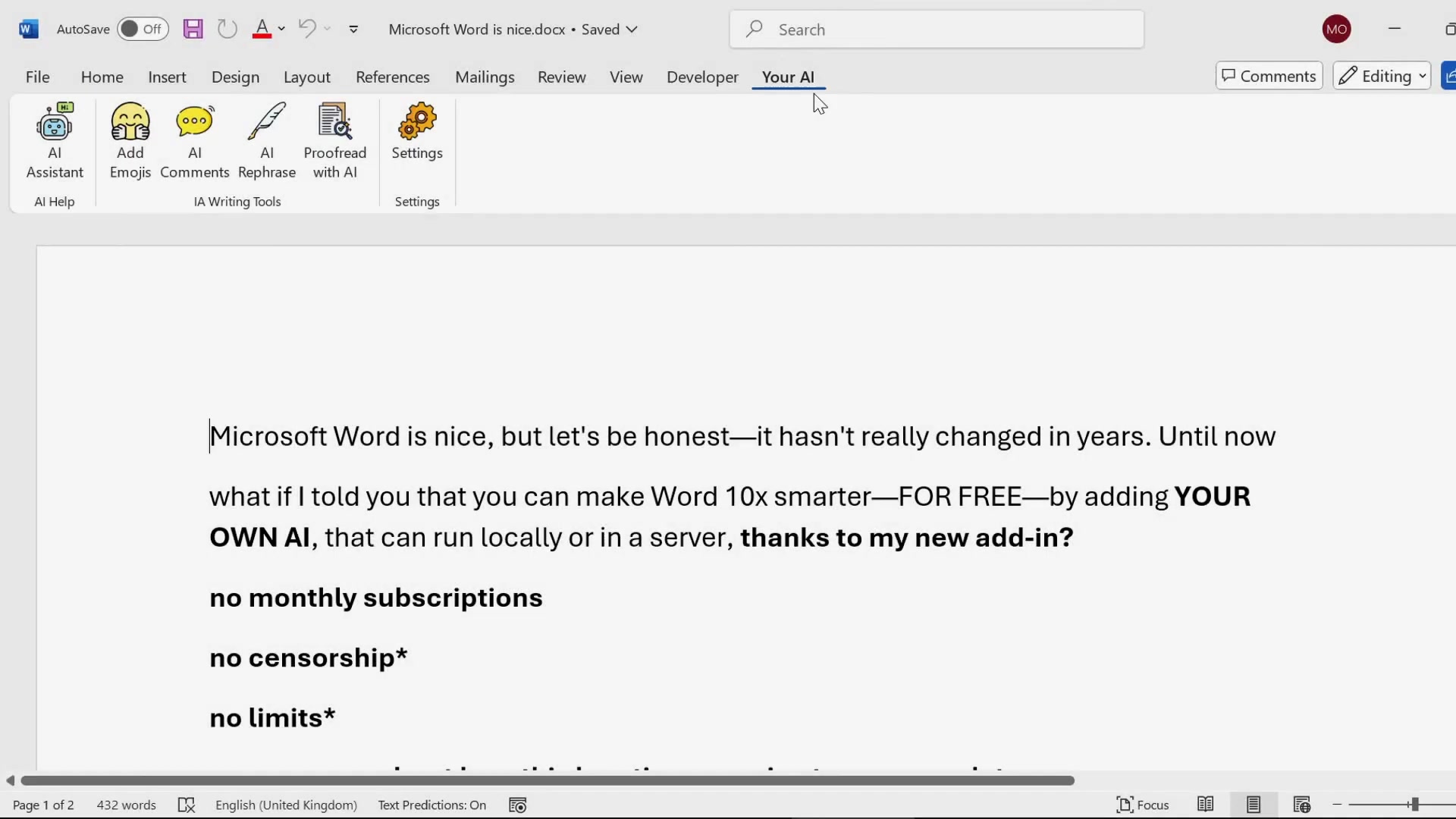Open the Comments pane button

pyautogui.click(x=1269, y=76)
